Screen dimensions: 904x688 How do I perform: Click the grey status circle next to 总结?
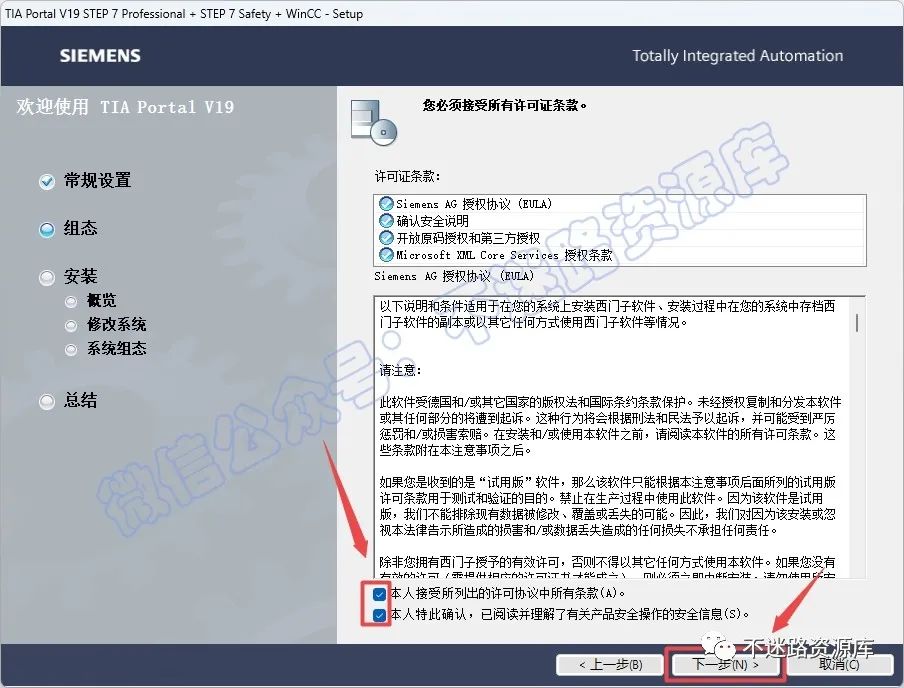[47, 401]
